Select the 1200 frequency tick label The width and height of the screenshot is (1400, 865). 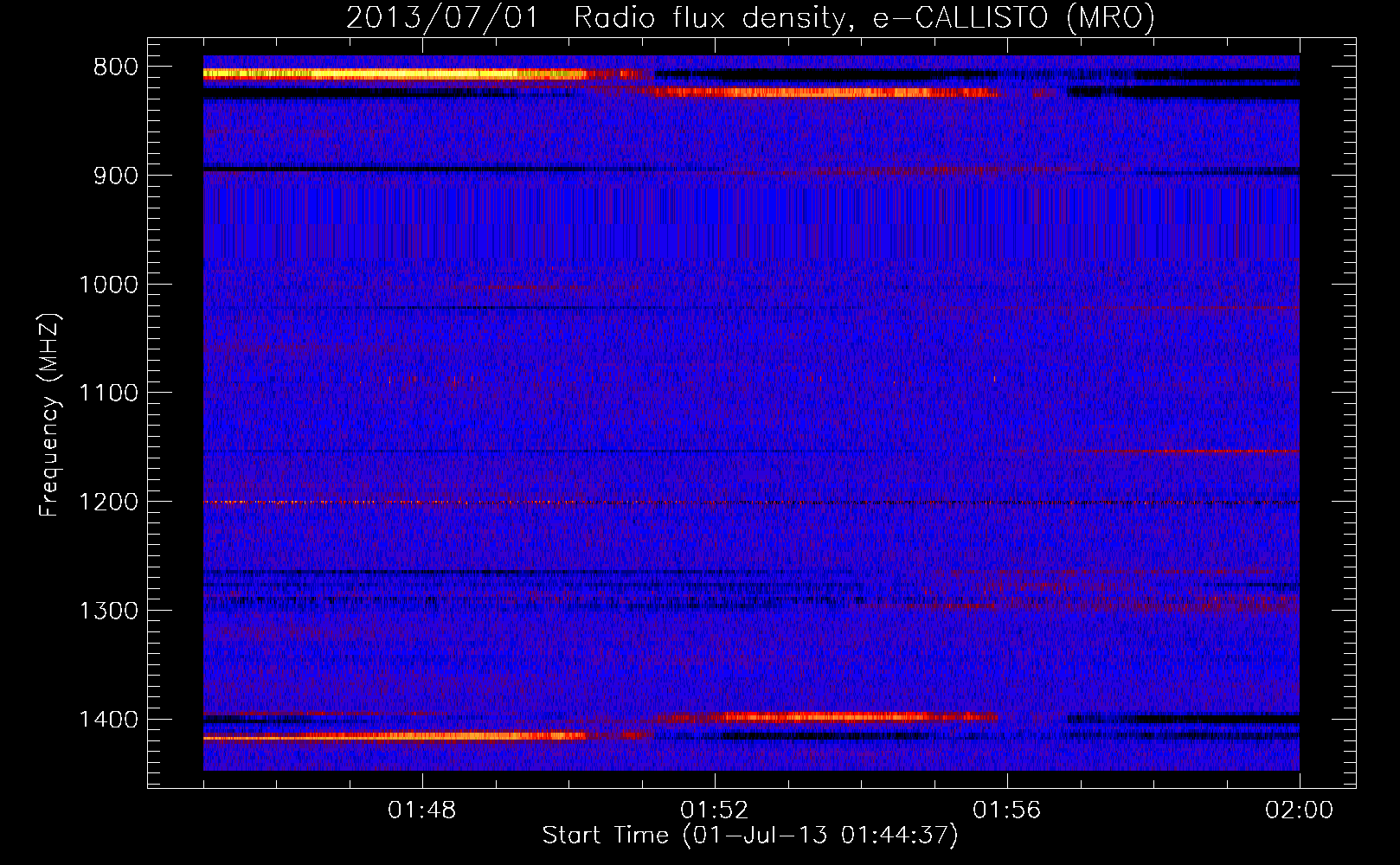click(108, 503)
